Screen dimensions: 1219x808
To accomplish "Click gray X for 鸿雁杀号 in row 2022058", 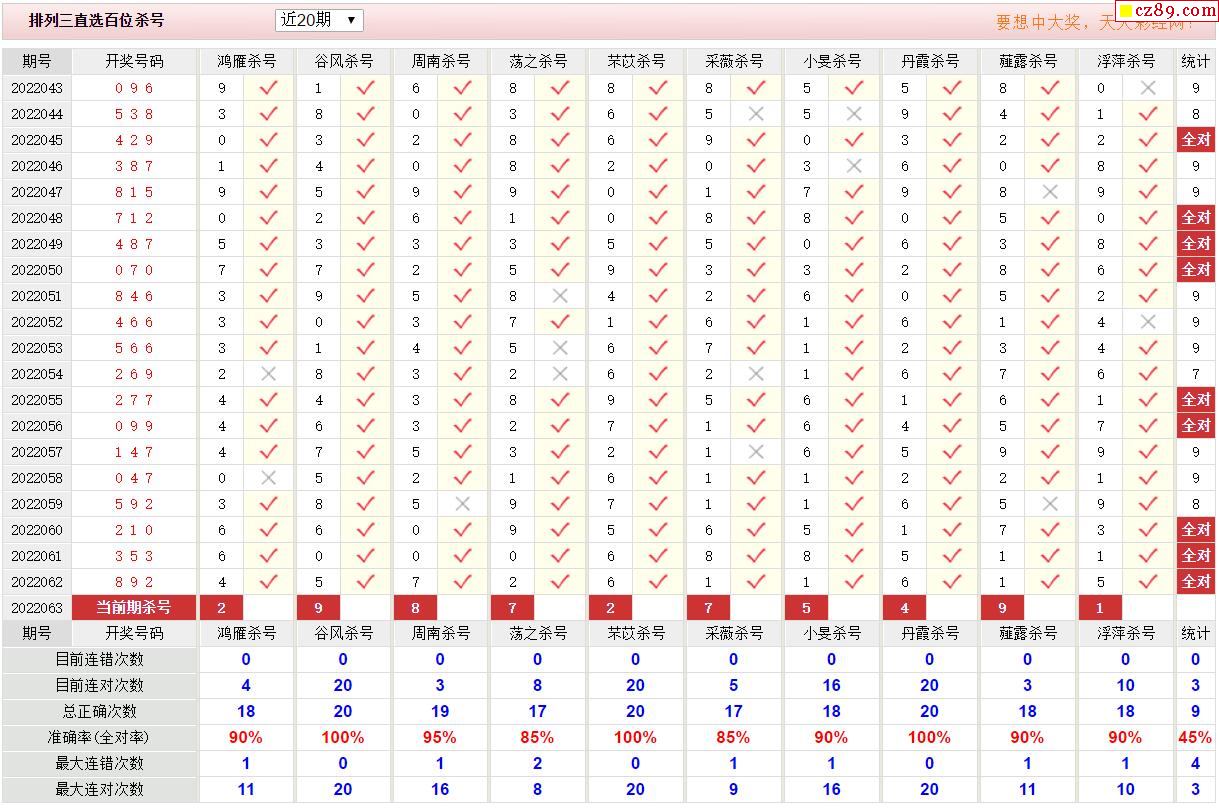I will tap(268, 478).
